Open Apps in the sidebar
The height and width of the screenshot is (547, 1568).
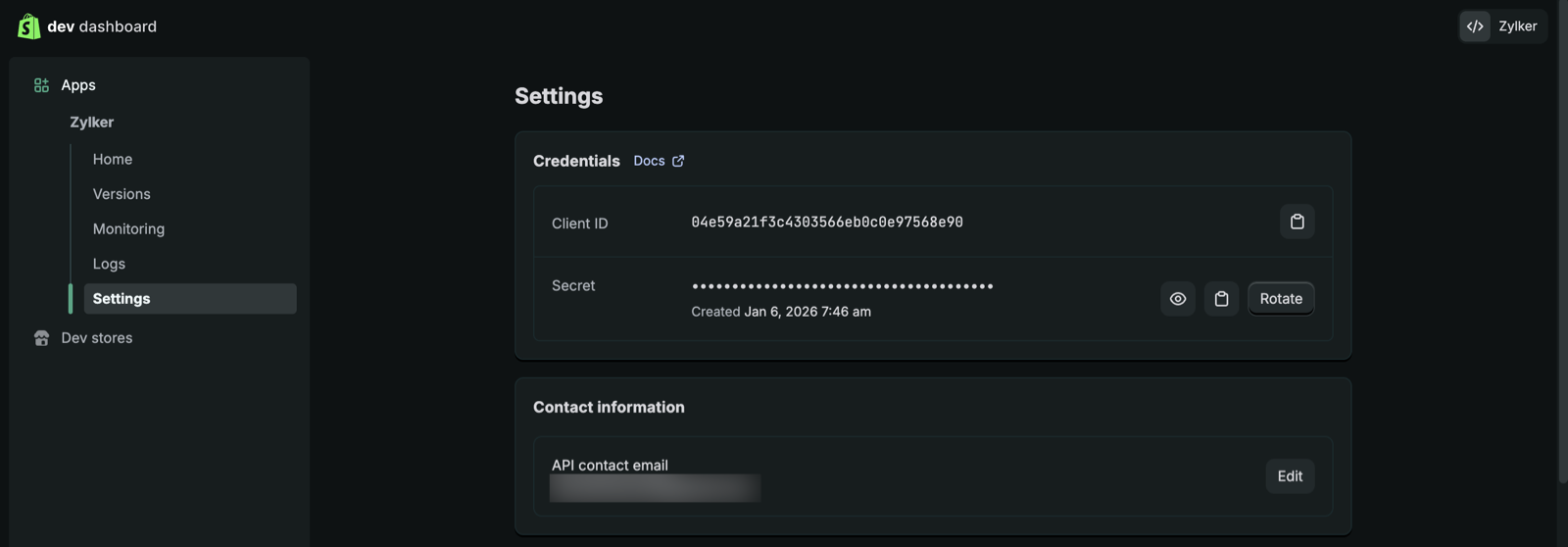pyautogui.click(x=78, y=85)
